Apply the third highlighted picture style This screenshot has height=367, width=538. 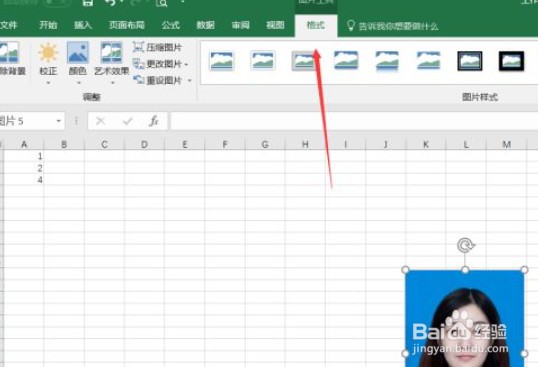pos(303,61)
